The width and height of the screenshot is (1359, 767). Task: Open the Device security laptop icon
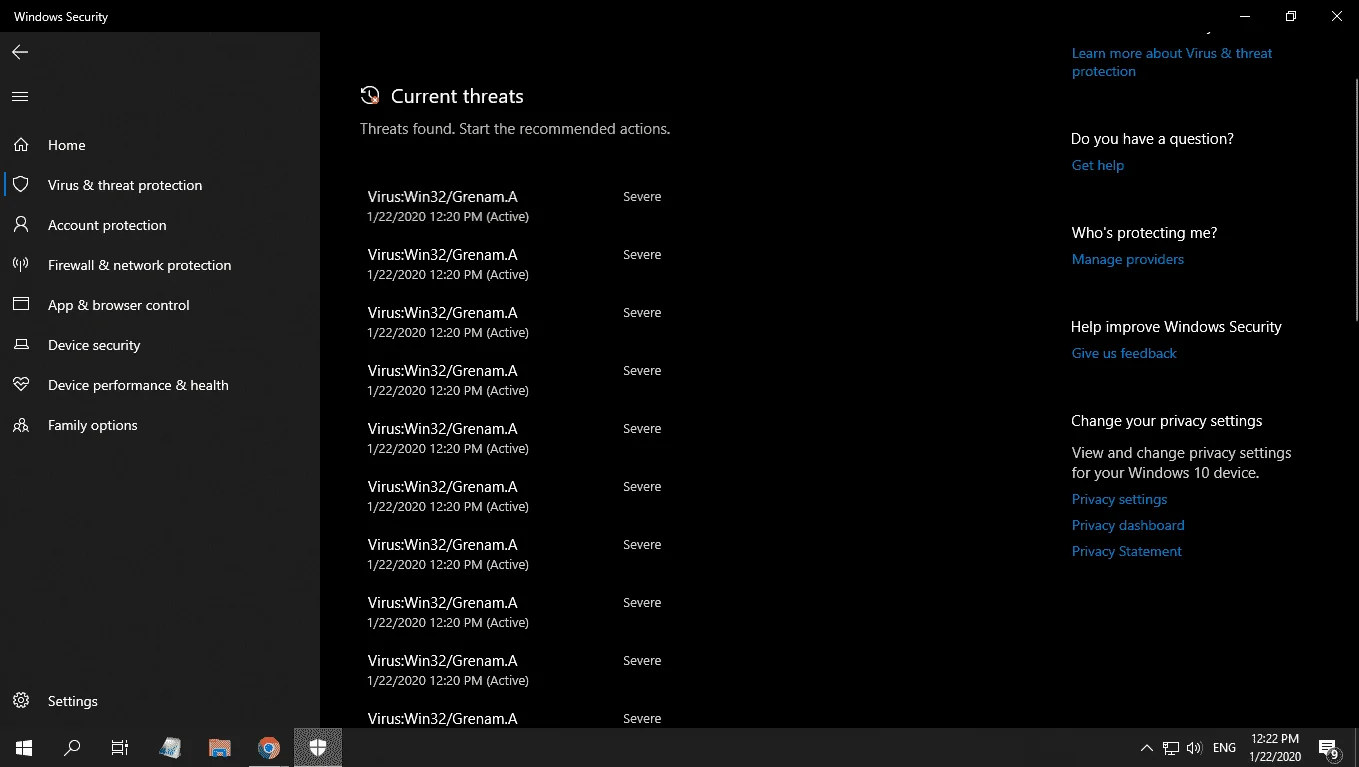pyautogui.click(x=21, y=345)
